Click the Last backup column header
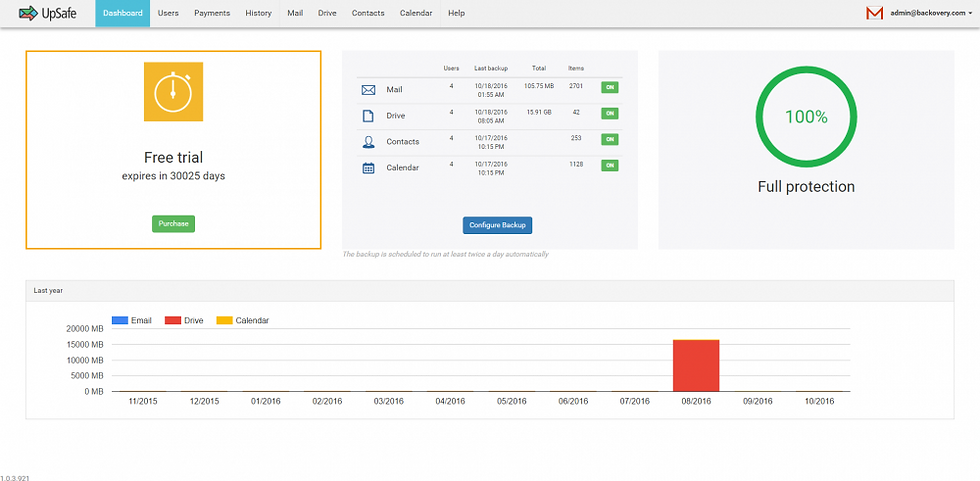Viewport: 980px width, 481px height. click(491, 68)
